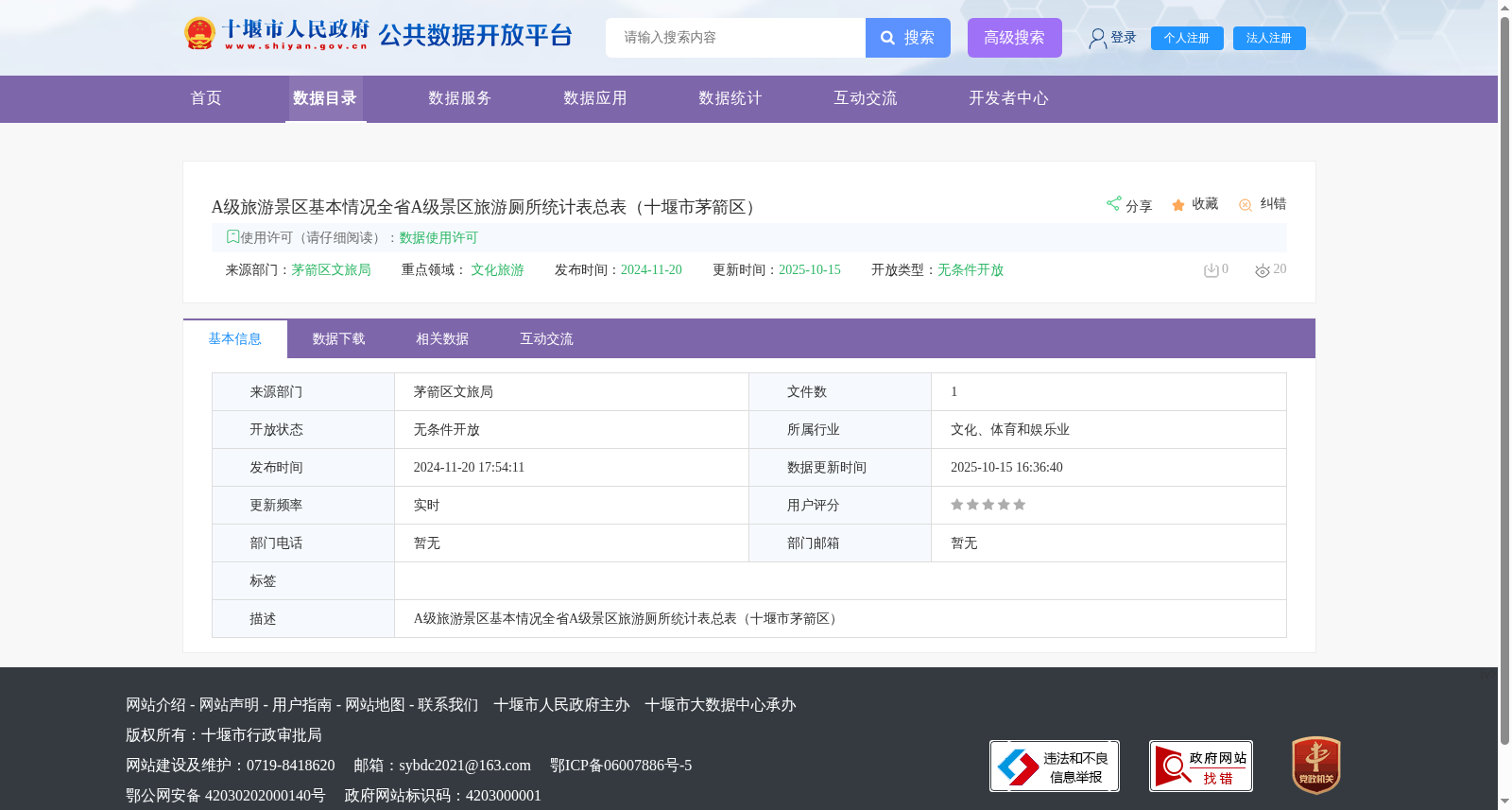Click the scrollbar up arrow
This screenshot has width=1512, height=810.
point(1504,8)
